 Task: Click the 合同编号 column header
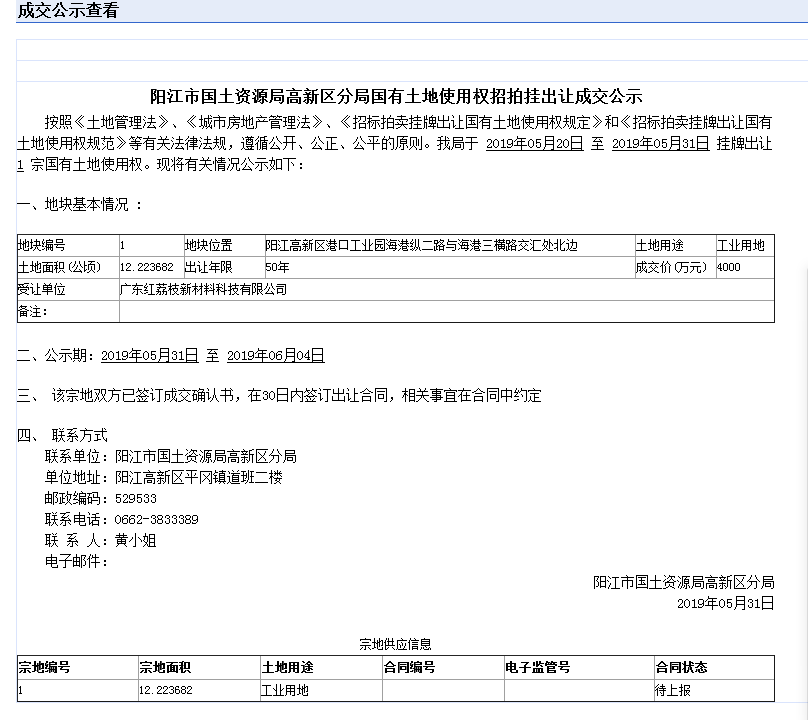point(409,667)
